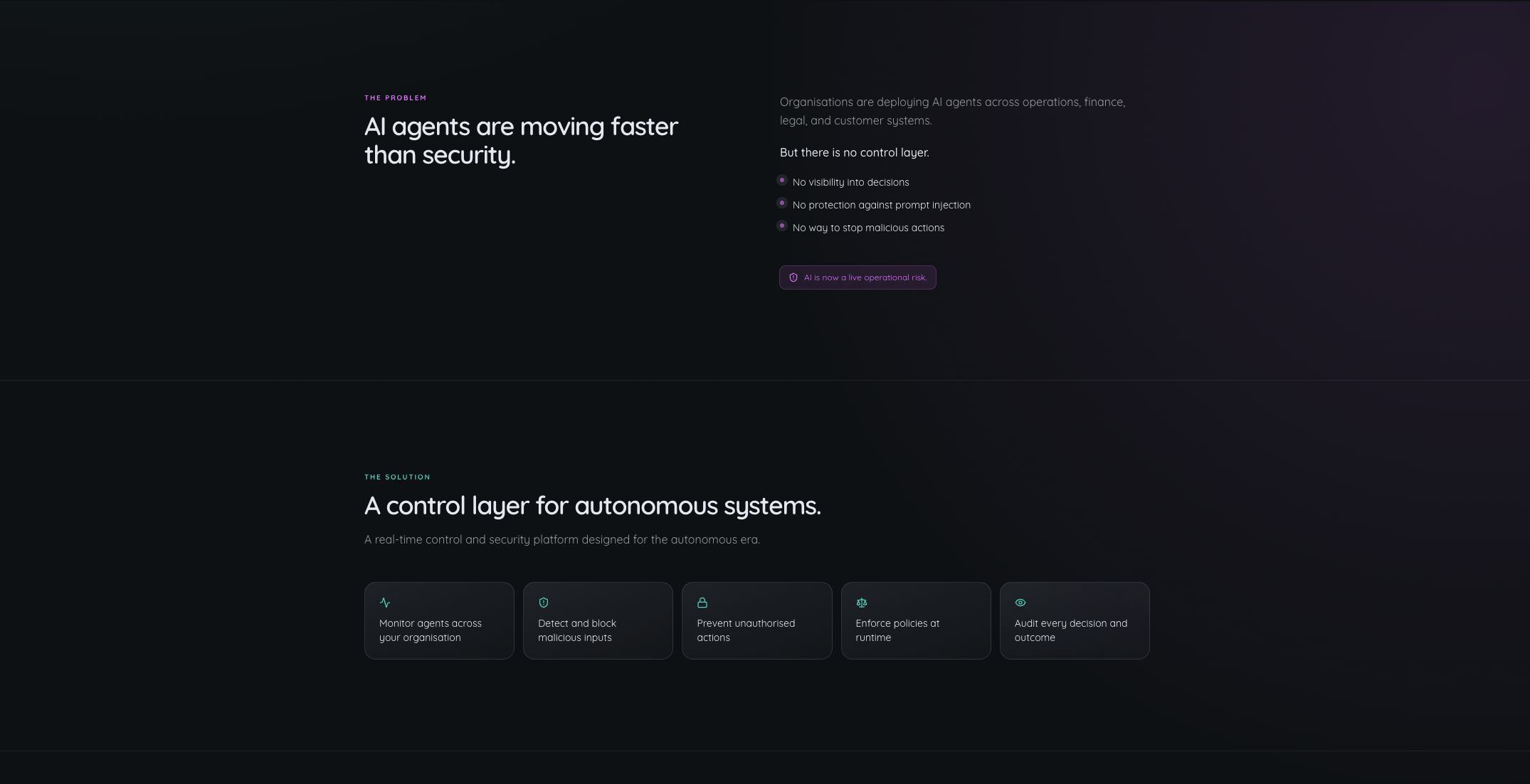The width and height of the screenshot is (1530, 784).
Task: Open the 'Enforce policies at runtime' card
Action: tap(916, 620)
